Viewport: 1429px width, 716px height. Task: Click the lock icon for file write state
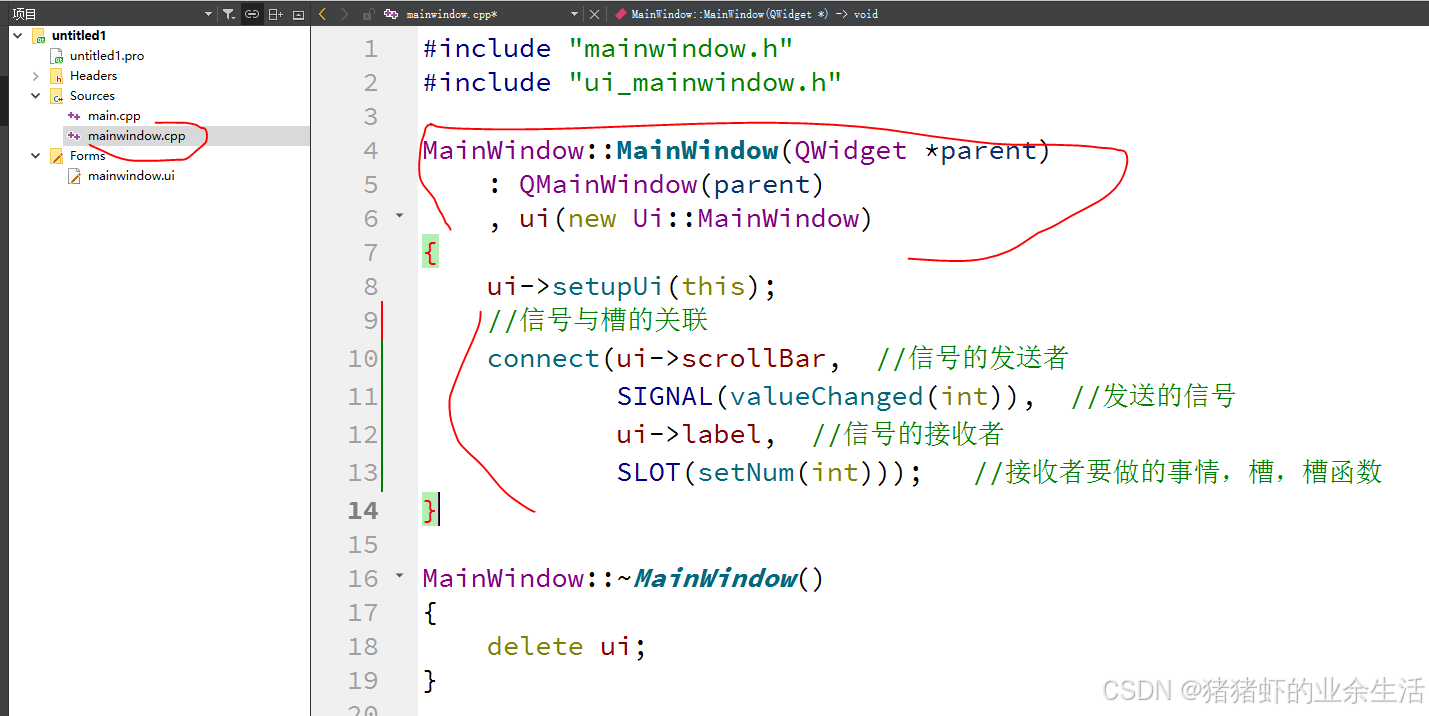368,14
